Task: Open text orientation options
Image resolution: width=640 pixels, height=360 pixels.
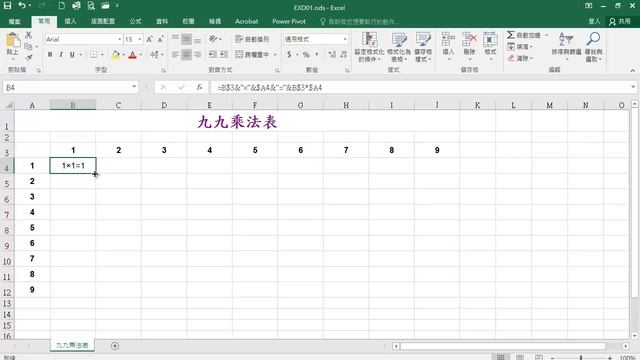Action: coord(215,39)
